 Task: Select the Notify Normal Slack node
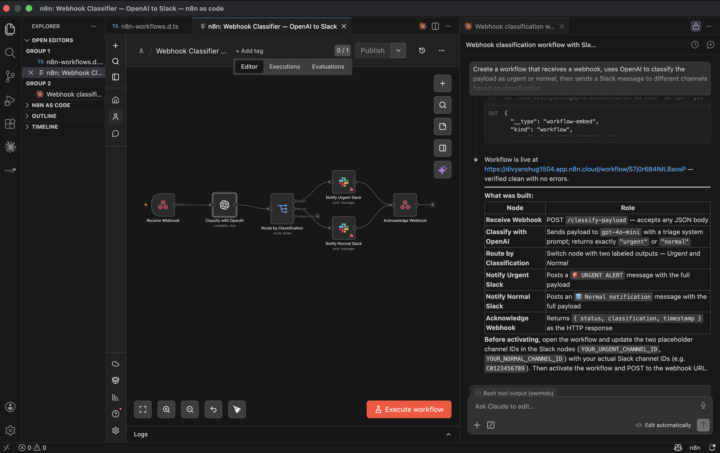(343, 228)
